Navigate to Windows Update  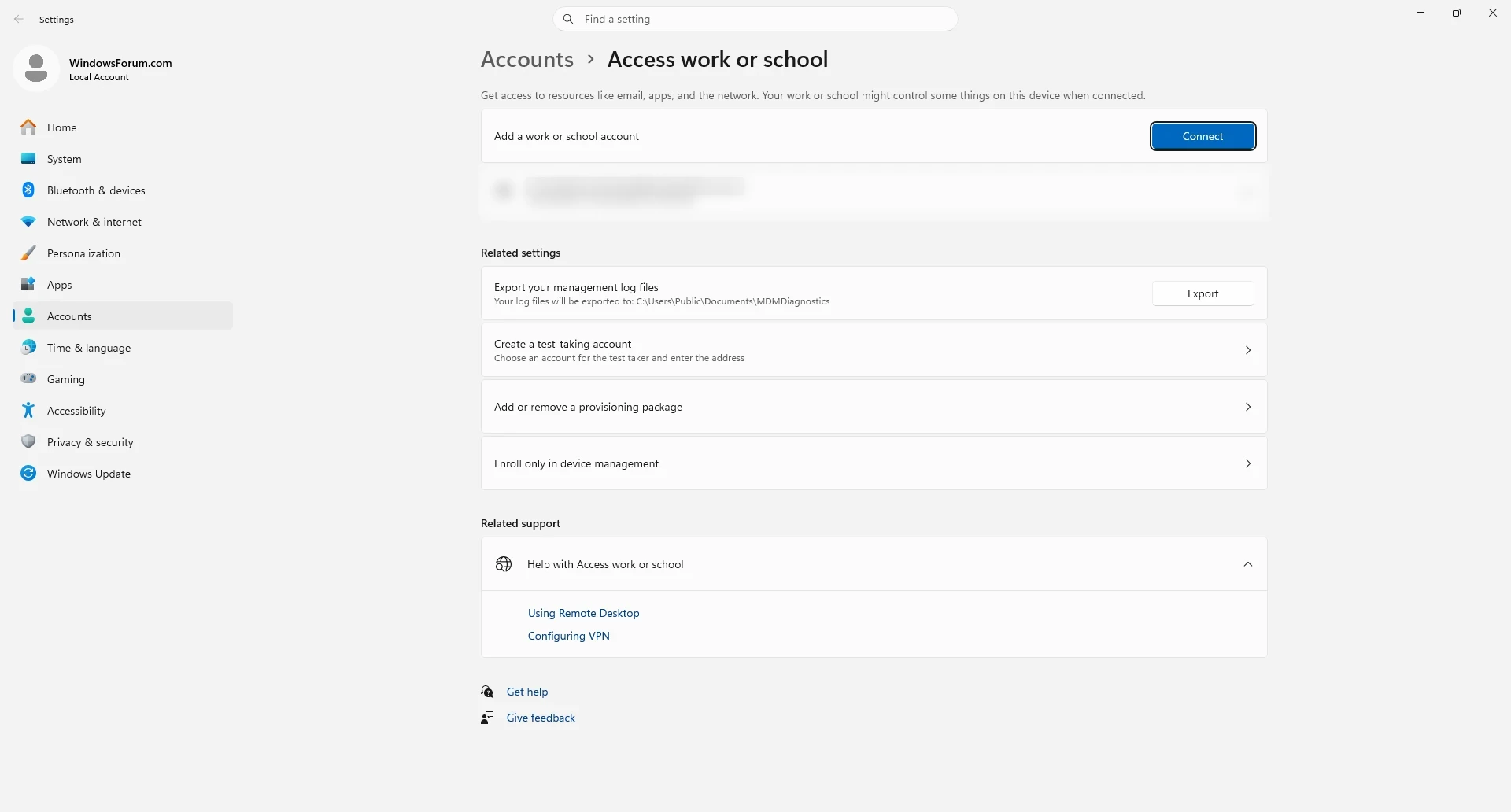coord(123,474)
